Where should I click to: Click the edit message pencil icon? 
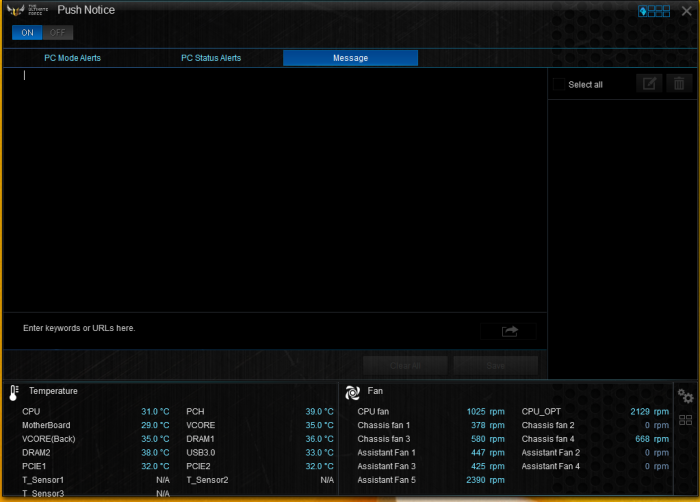(x=649, y=84)
